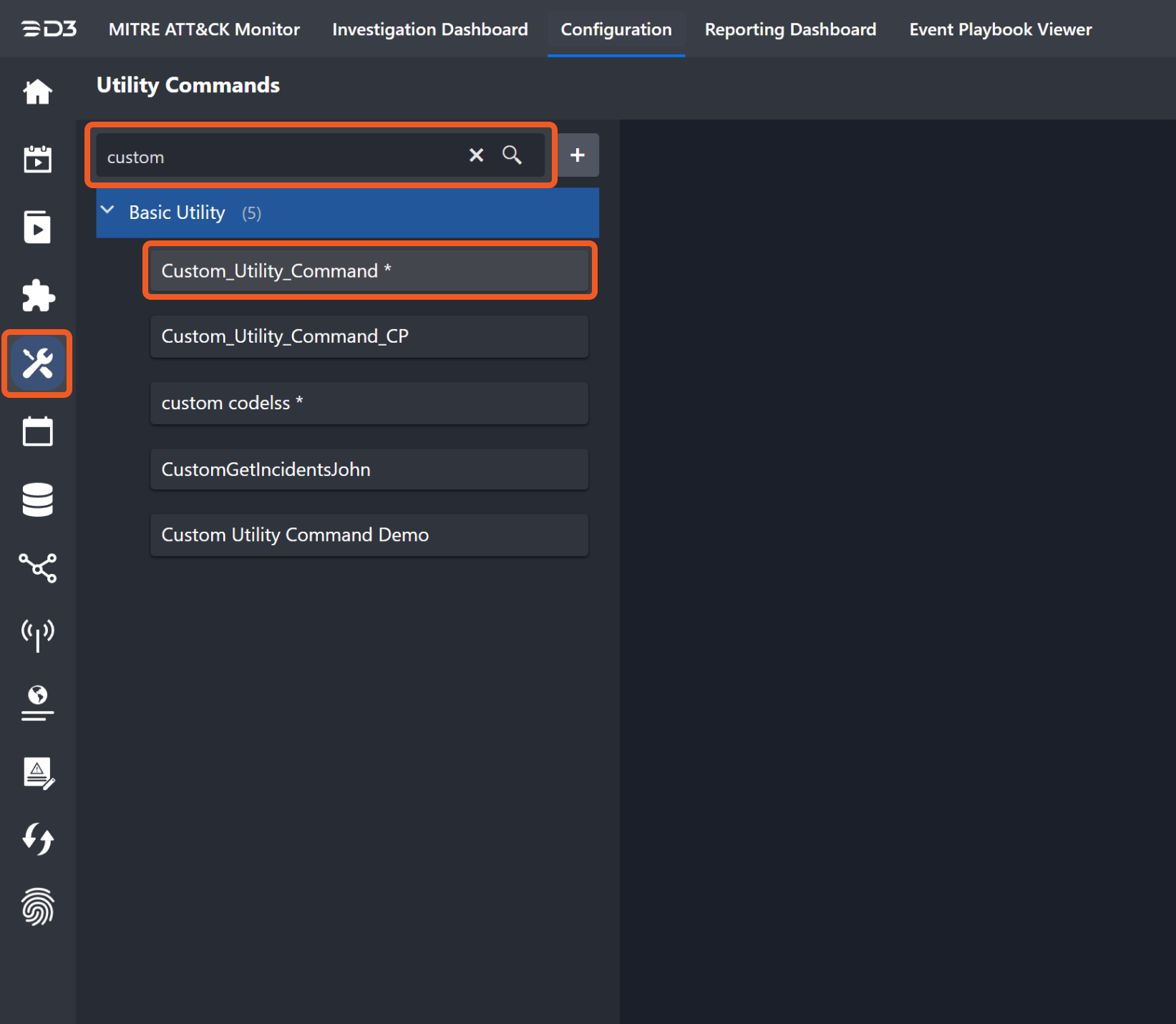Switch to the Investigation Dashboard tab
The height and width of the screenshot is (1024, 1176).
point(429,29)
